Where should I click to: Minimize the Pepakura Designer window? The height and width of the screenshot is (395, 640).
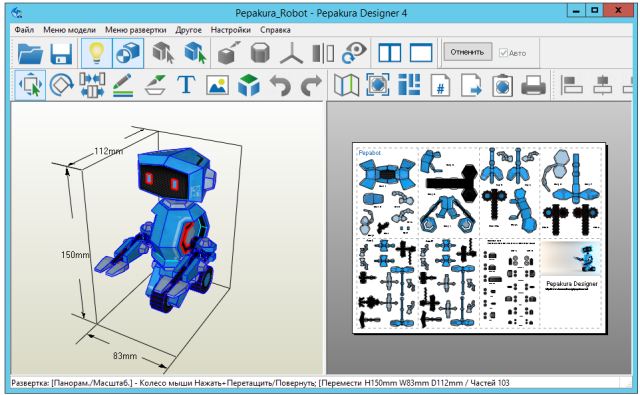576,11
